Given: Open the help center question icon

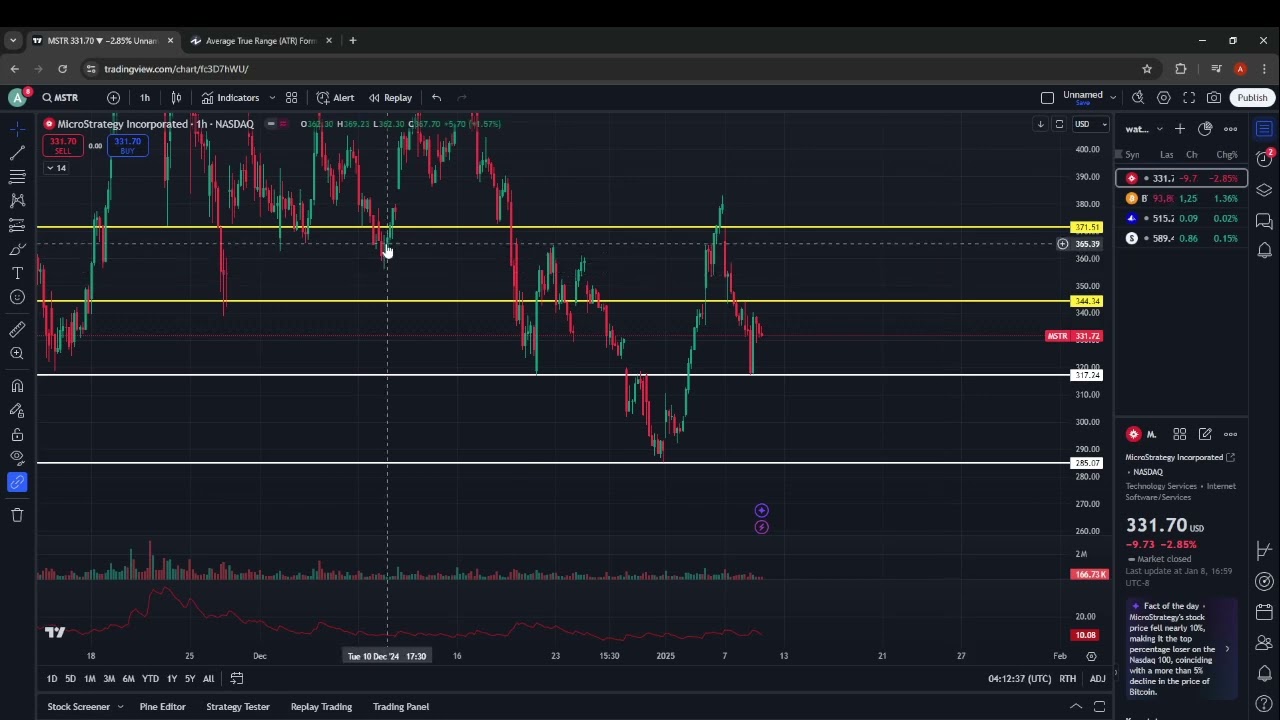Looking at the screenshot, I should [x=1264, y=704].
